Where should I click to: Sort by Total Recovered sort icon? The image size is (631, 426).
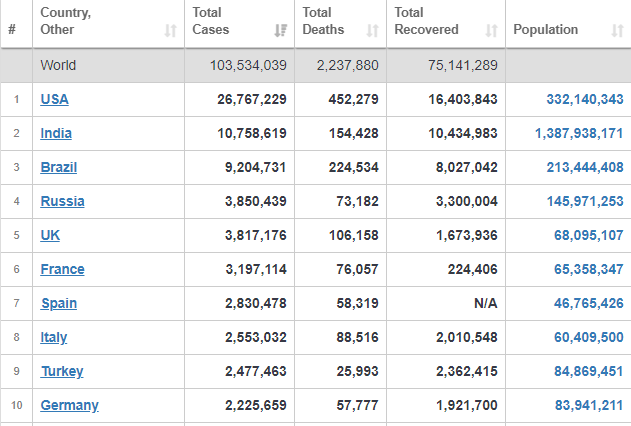tap(491, 31)
